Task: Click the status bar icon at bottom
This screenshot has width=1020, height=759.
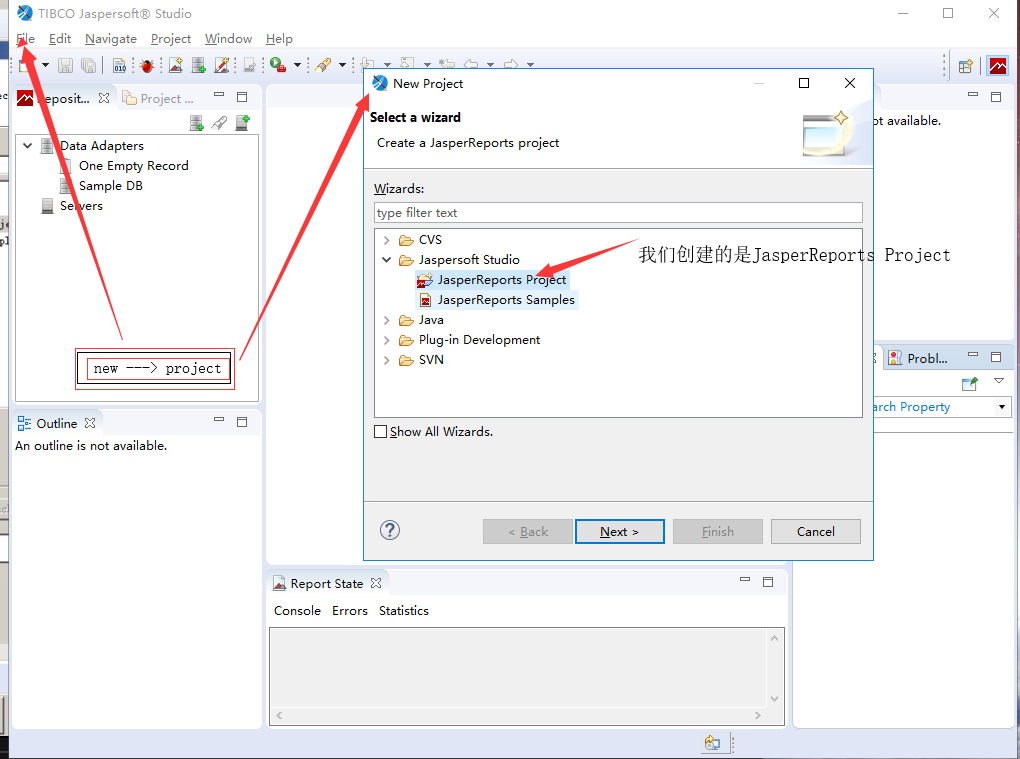Action: click(712, 743)
